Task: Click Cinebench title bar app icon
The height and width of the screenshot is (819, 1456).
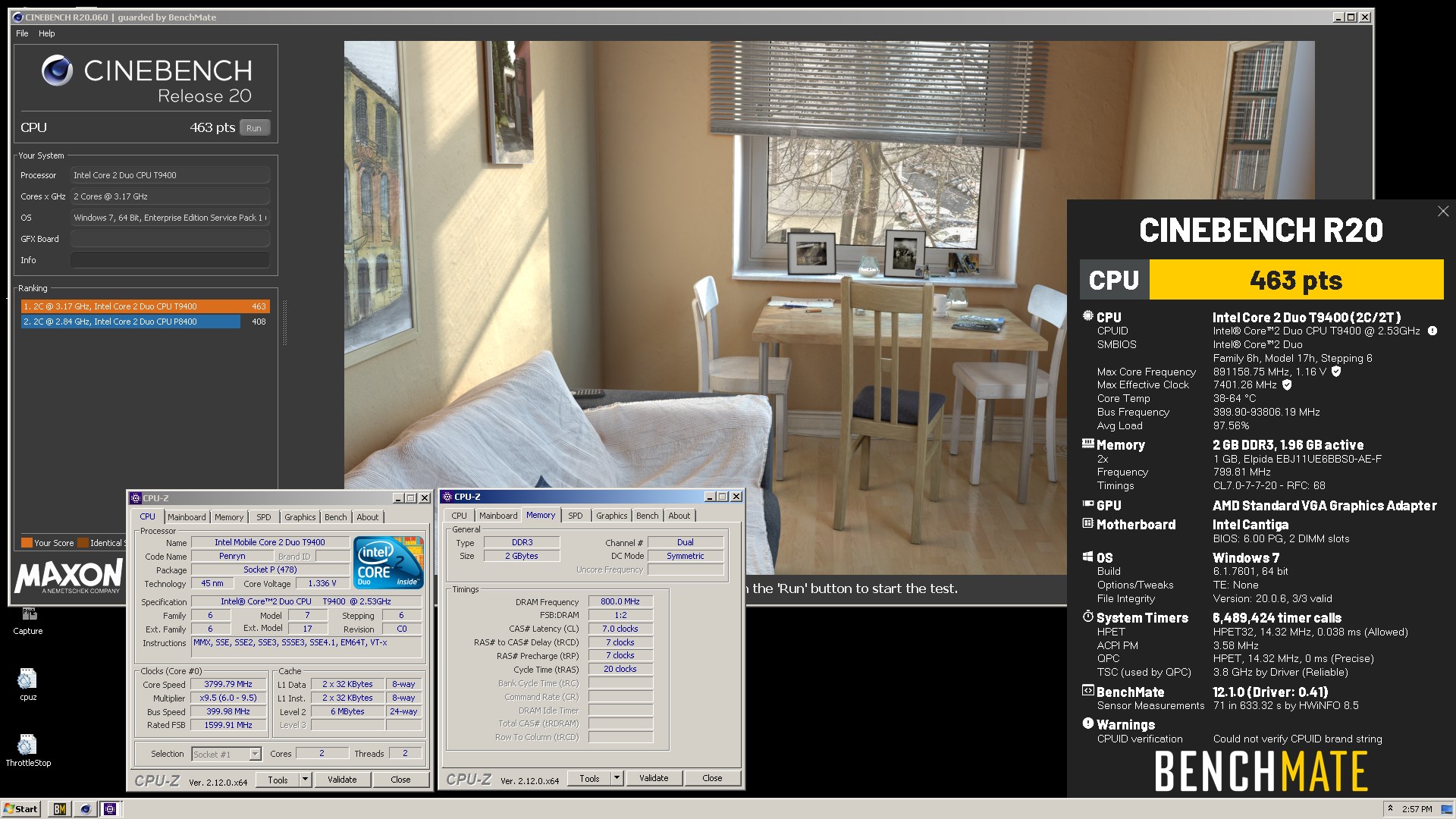Action: (18, 17)
